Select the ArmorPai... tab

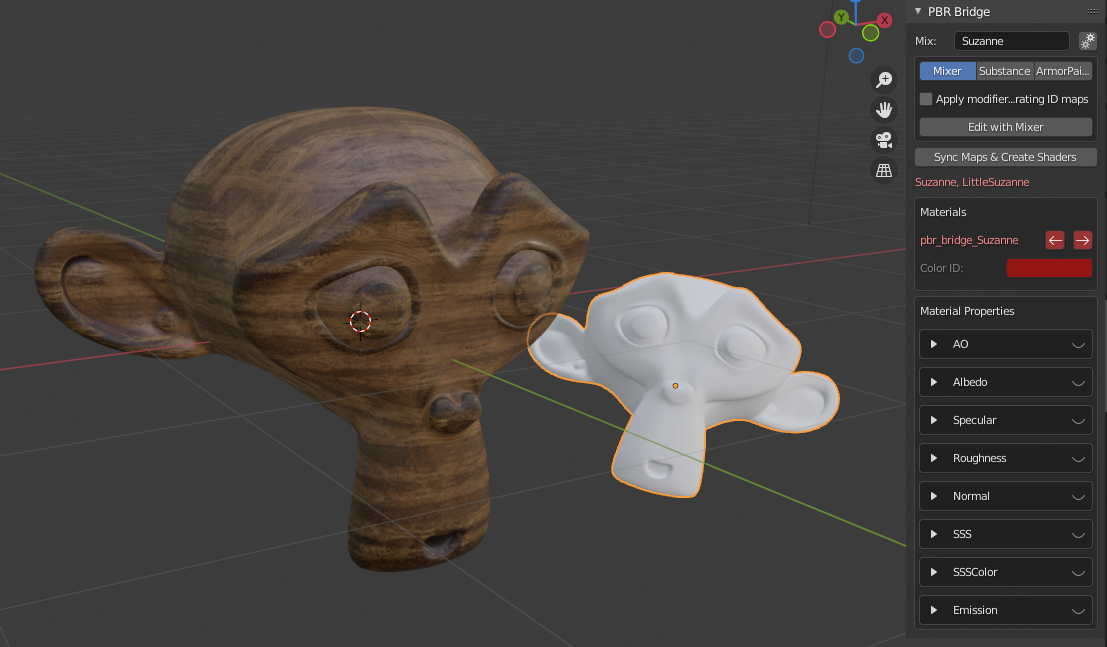pos(1063,71)
